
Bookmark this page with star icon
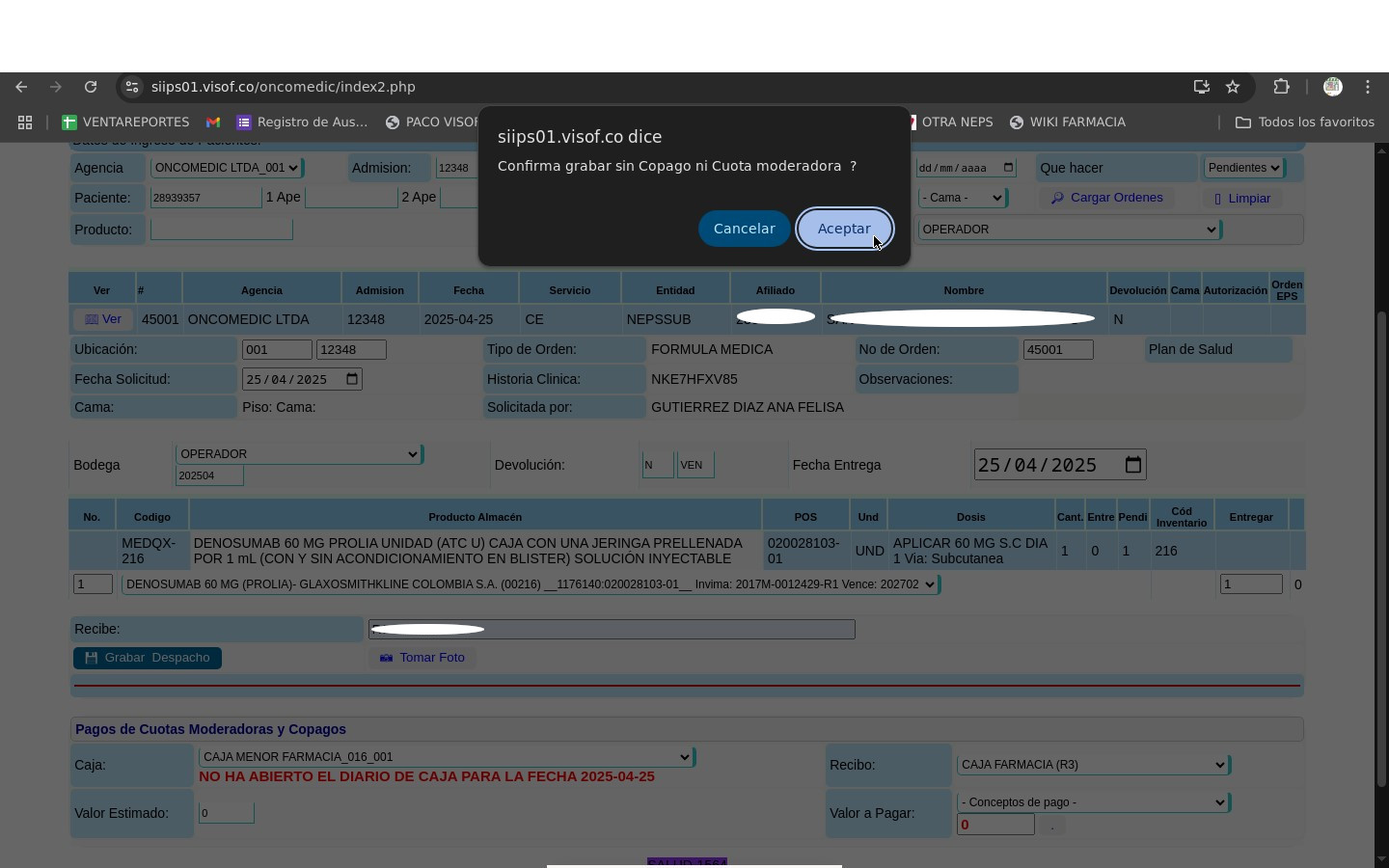[1233, 87]
